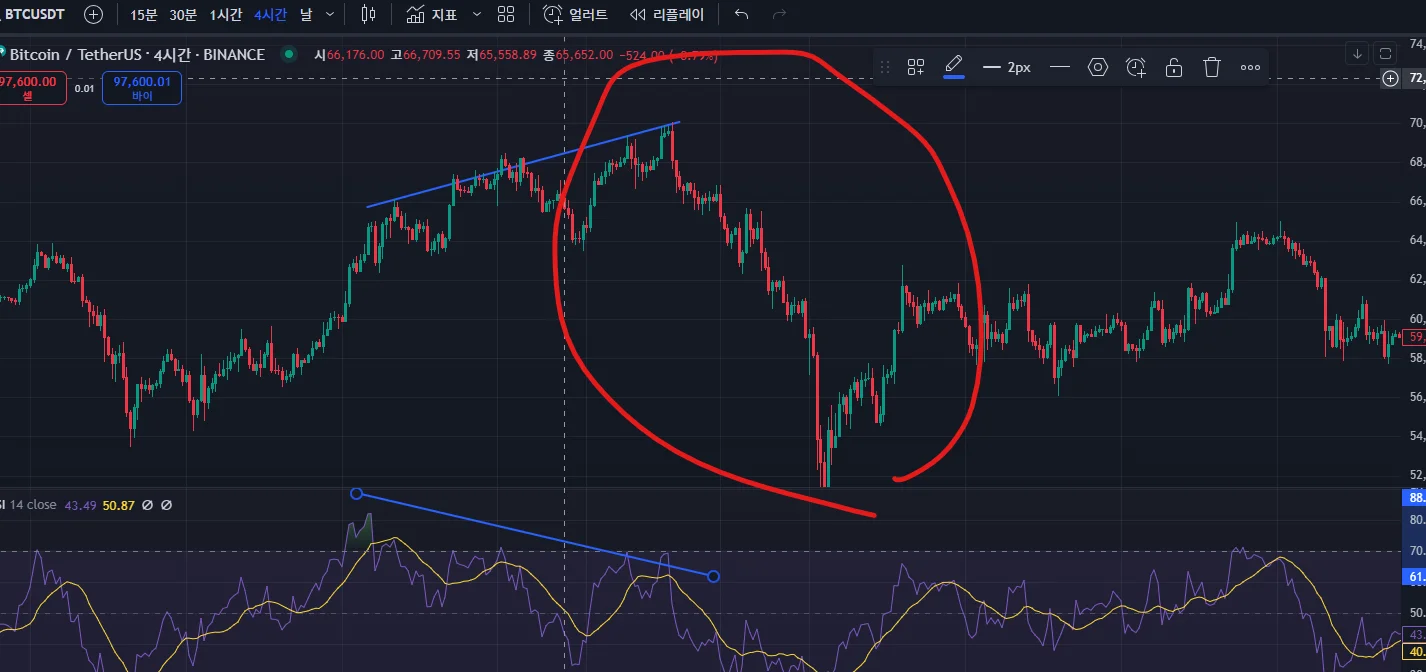Create an alert with 얼러트
The width and height of the screenshot is (1426, 672).
point(575,14)
